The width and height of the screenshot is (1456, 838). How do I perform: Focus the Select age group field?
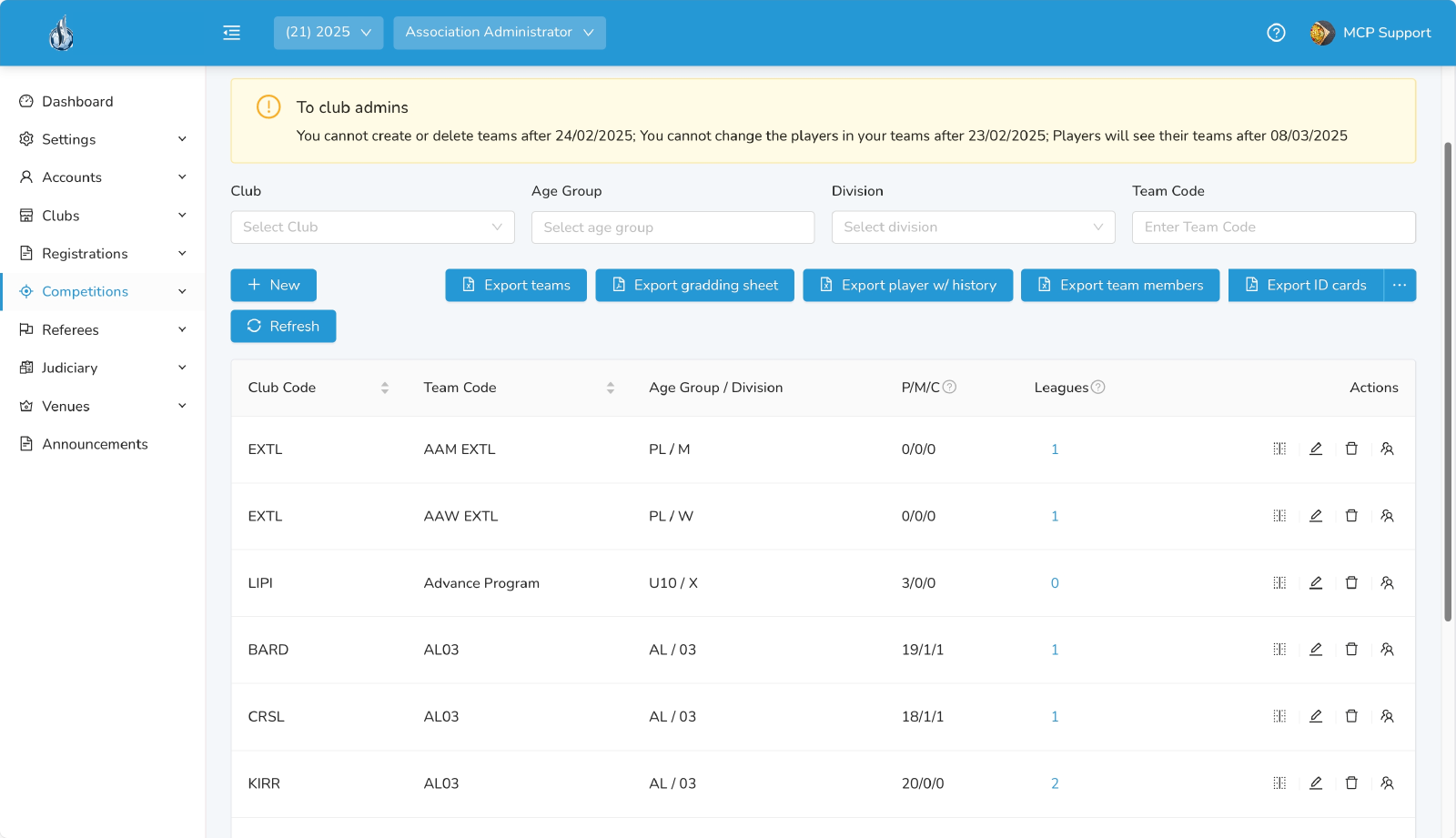pos(672,227)
